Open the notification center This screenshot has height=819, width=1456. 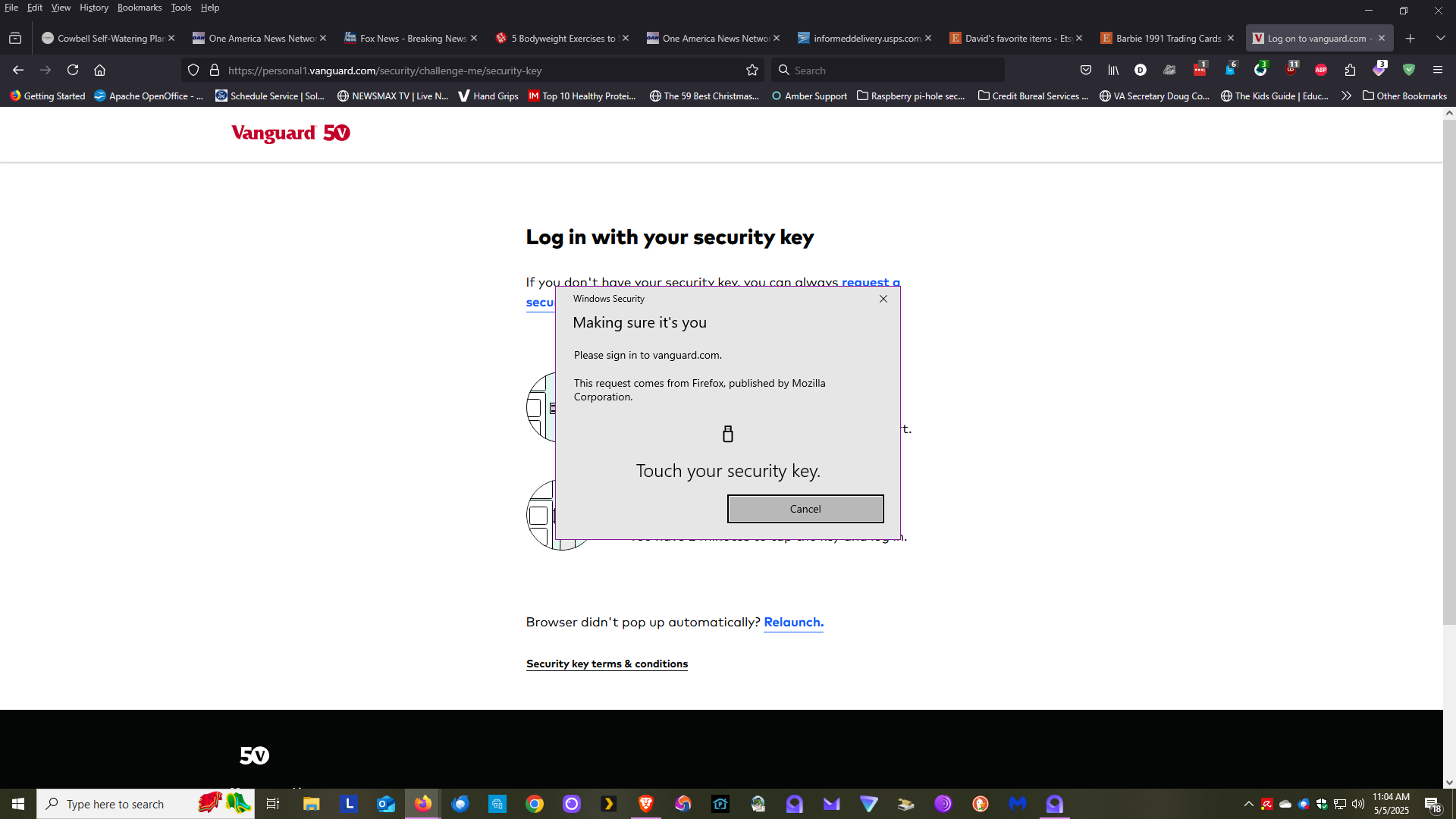point(1433,804)
